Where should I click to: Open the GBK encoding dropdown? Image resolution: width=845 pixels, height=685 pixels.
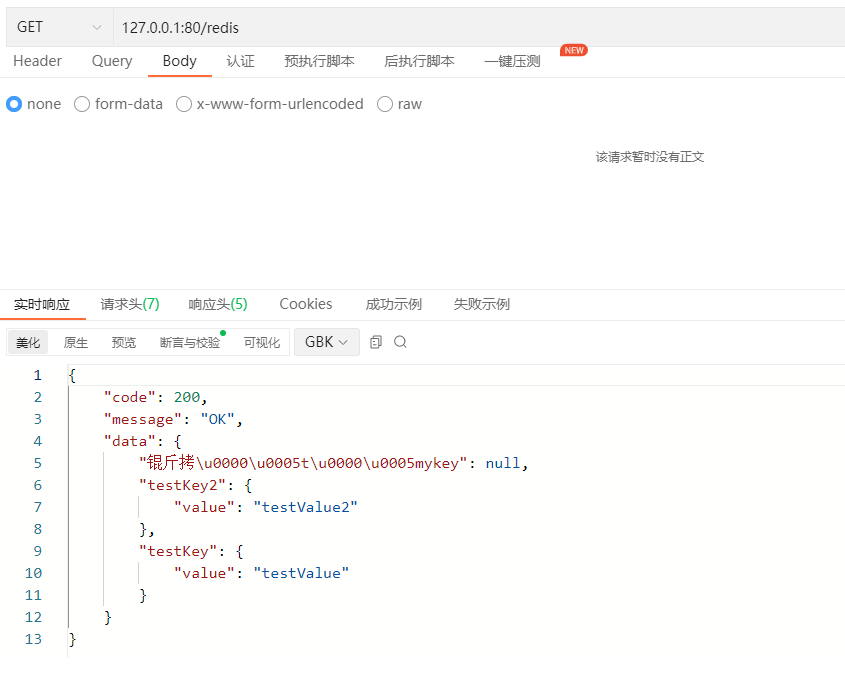coord(327,342)
